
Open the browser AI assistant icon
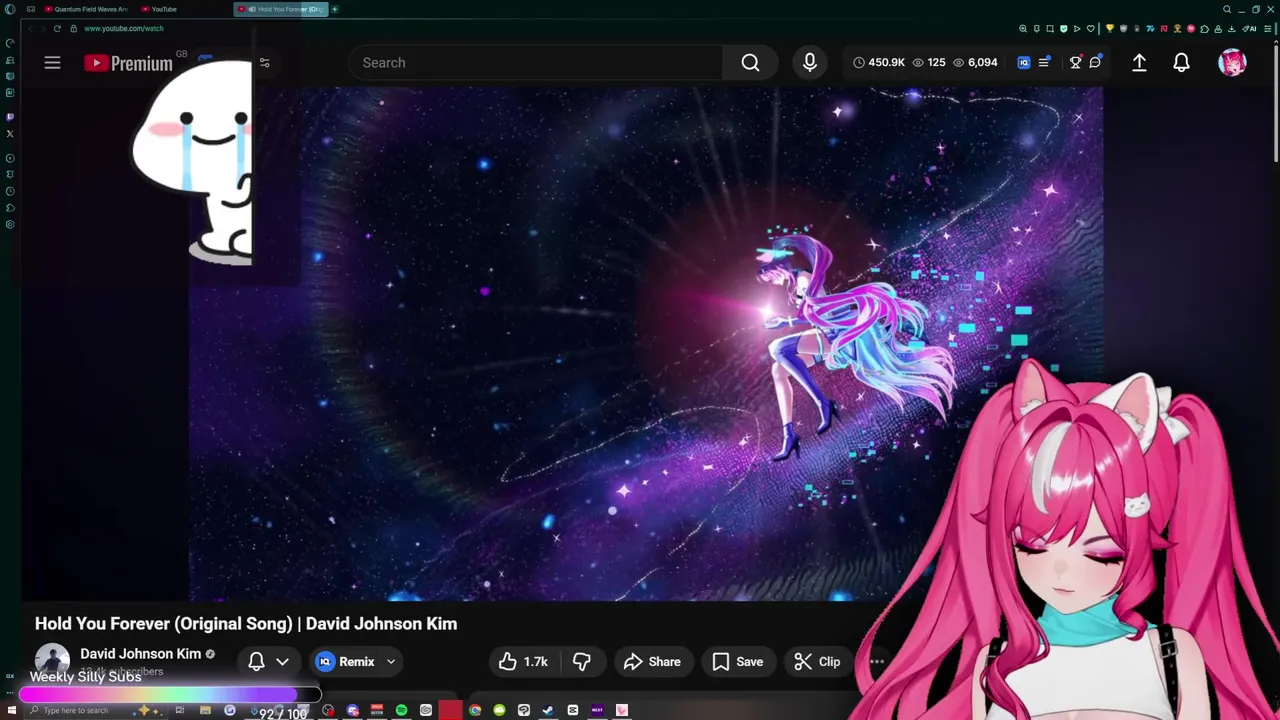pyautogui.click(x=1249, y=29)
